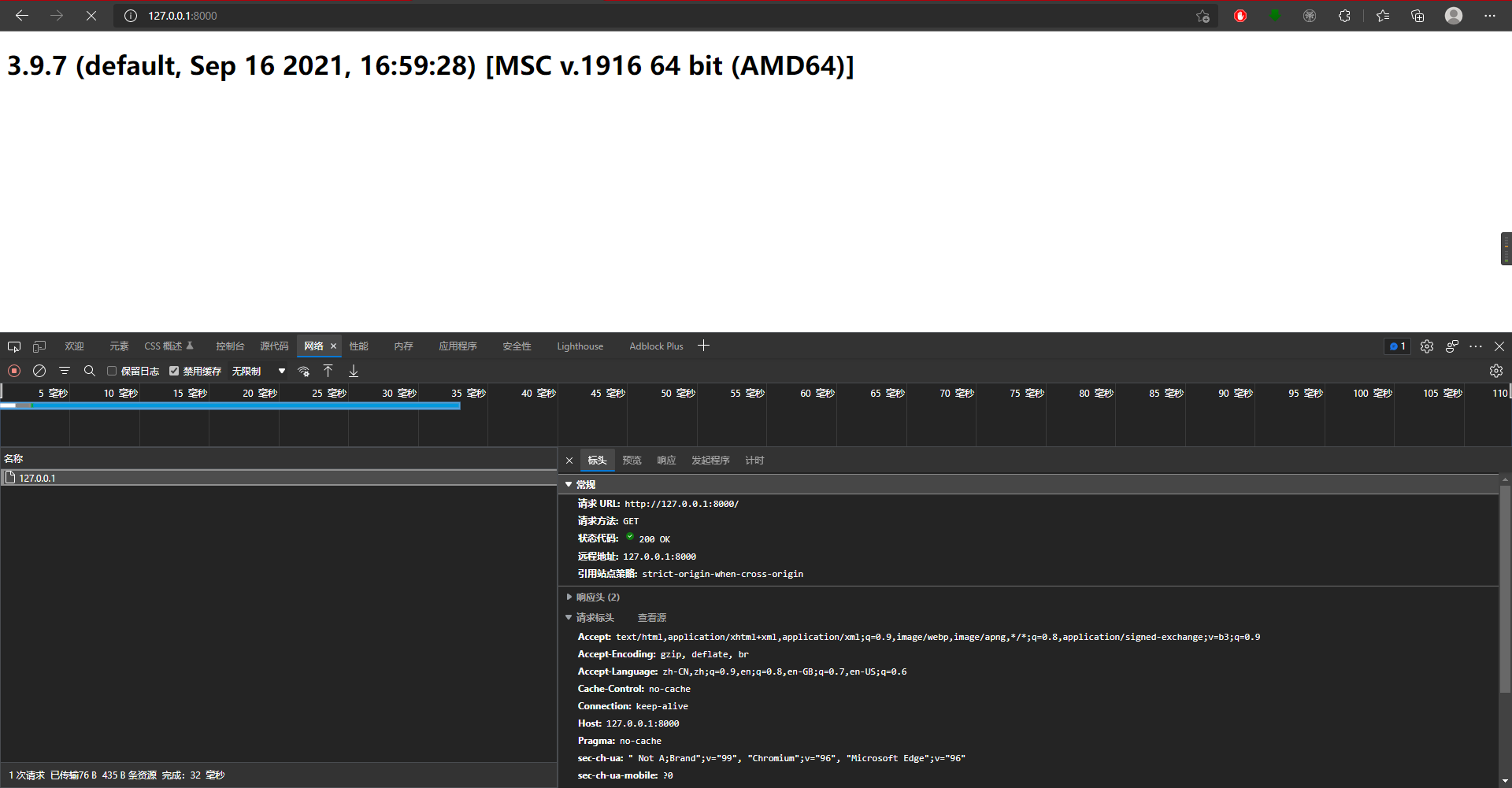
Task: Switch to the 元素 tab
Action: [x=119, y=346]
